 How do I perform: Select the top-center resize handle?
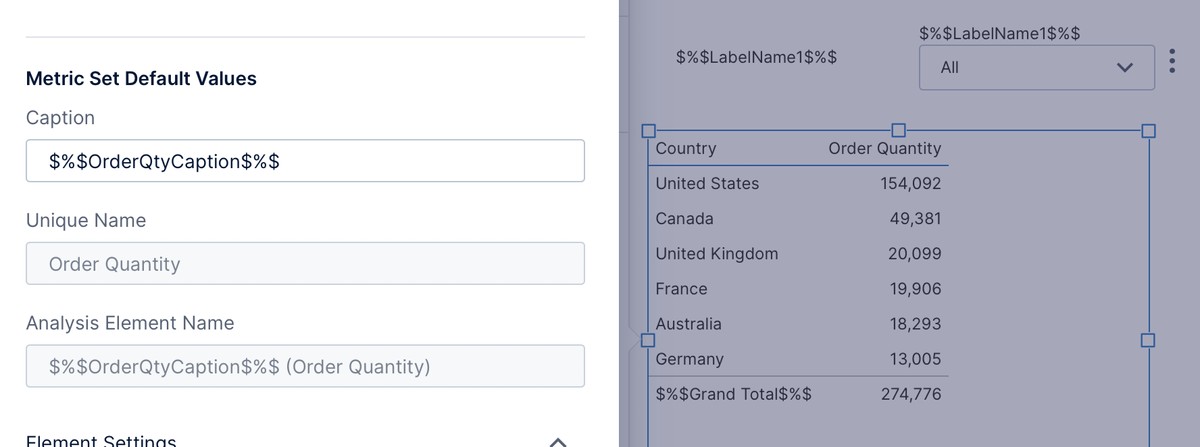click(x=898, y=131)
